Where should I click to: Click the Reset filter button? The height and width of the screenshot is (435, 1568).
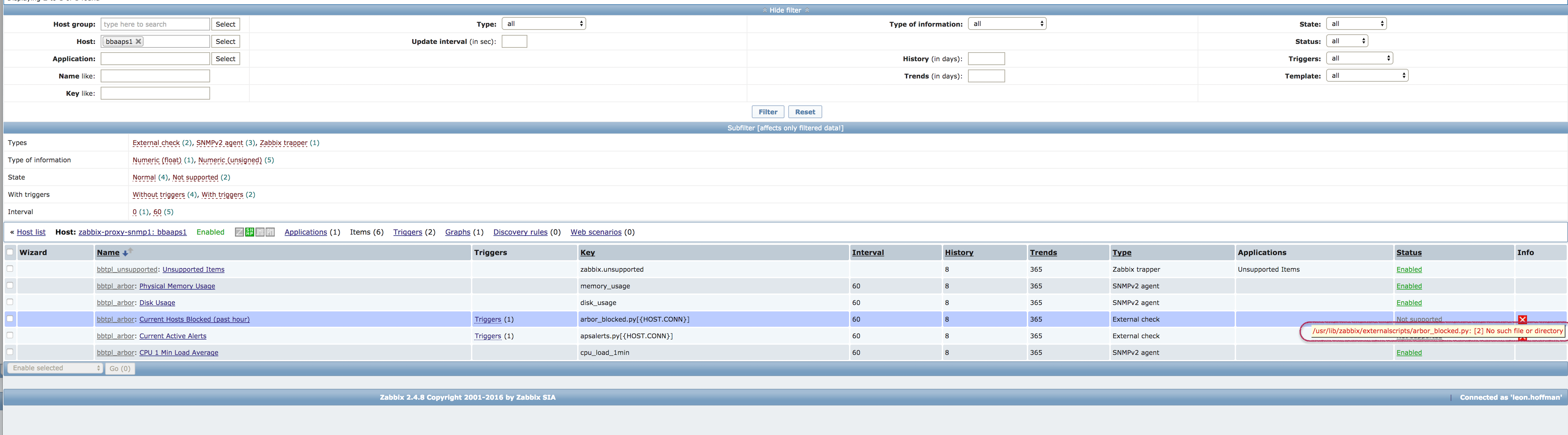[x=805, y=112]
